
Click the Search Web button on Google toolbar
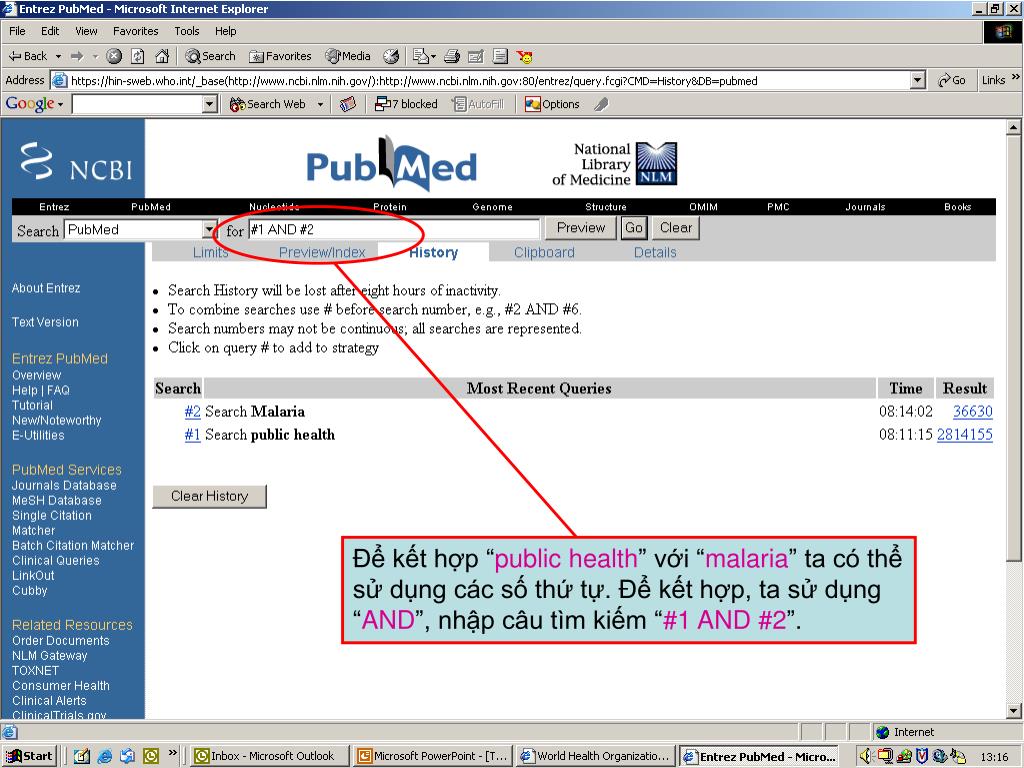point(268,104)
